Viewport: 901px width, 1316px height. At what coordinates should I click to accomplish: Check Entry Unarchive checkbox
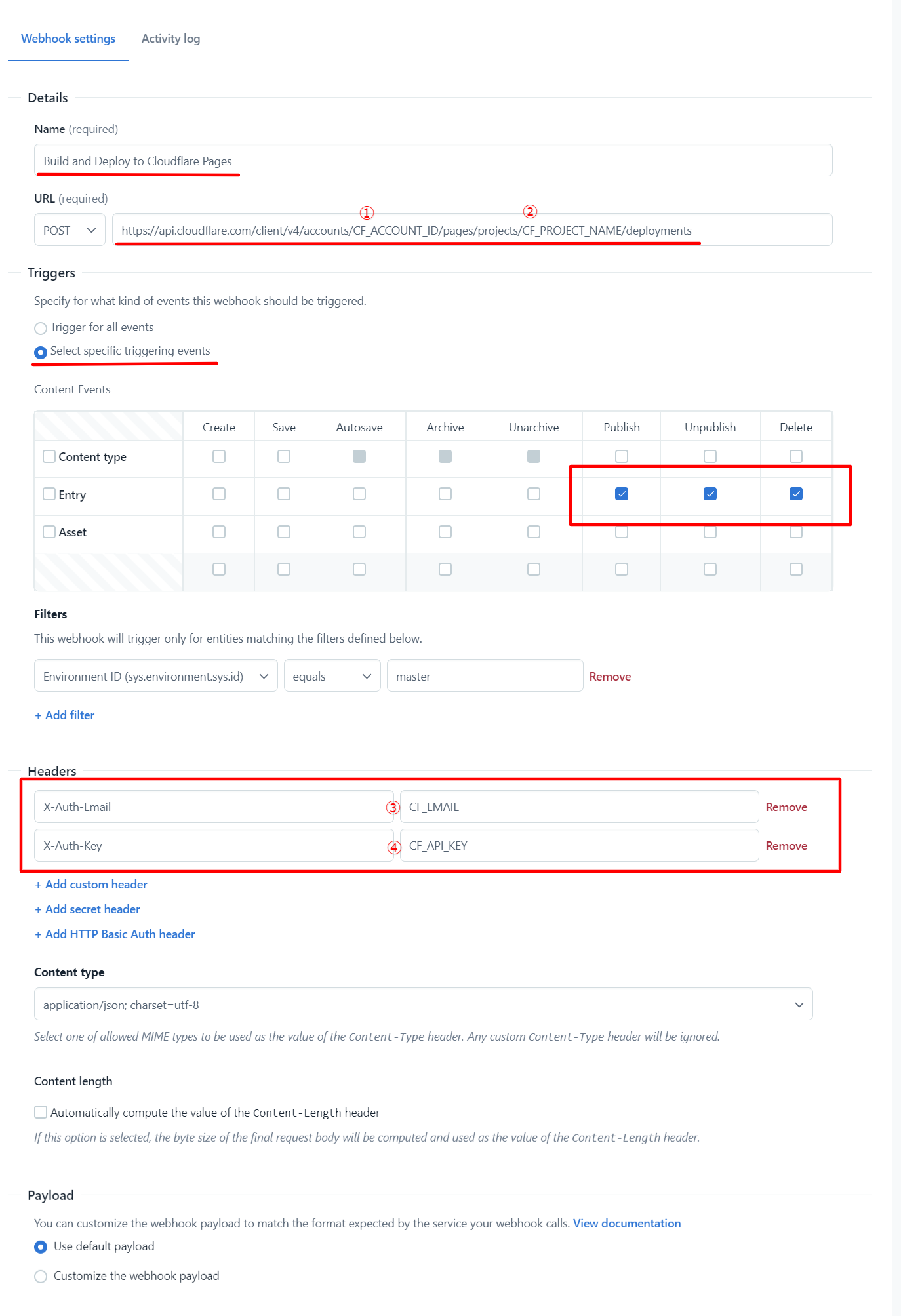point(534,494)
